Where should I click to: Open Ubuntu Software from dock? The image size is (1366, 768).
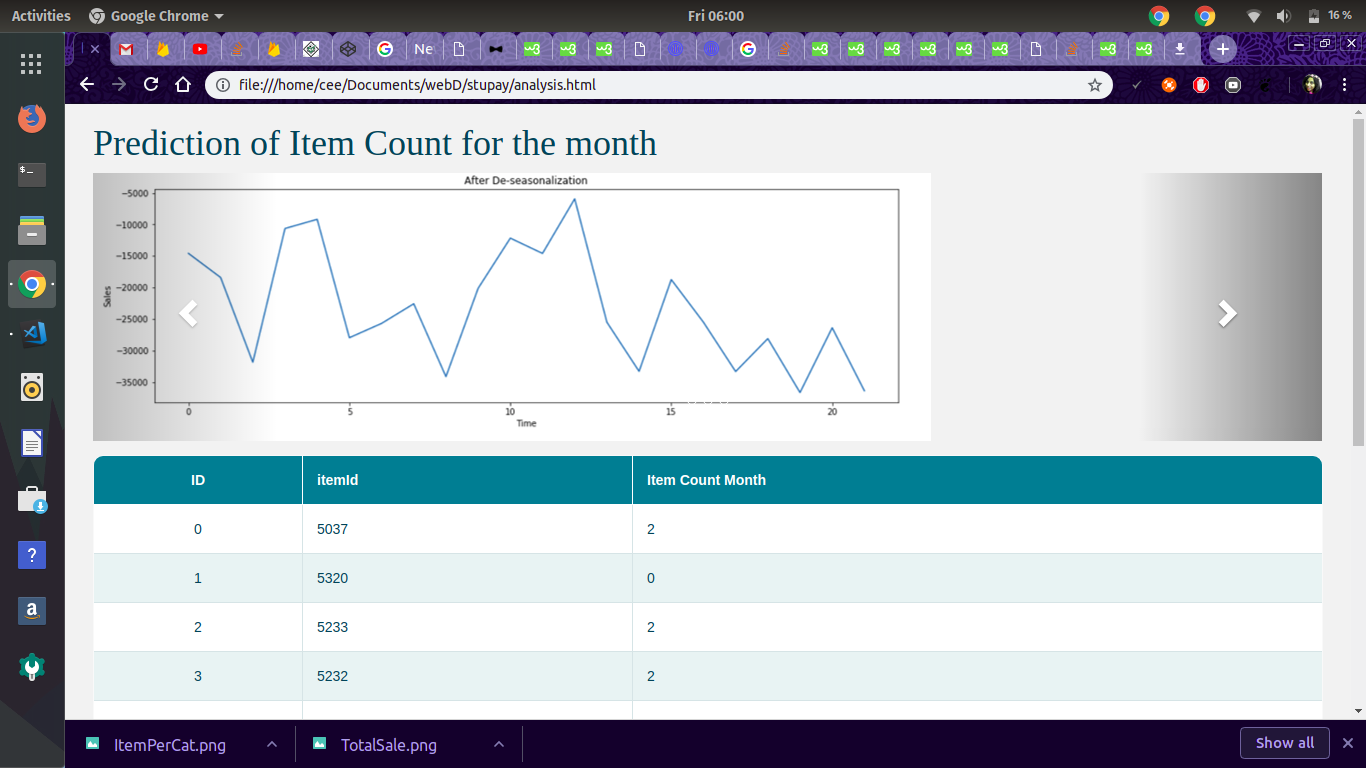32,499
